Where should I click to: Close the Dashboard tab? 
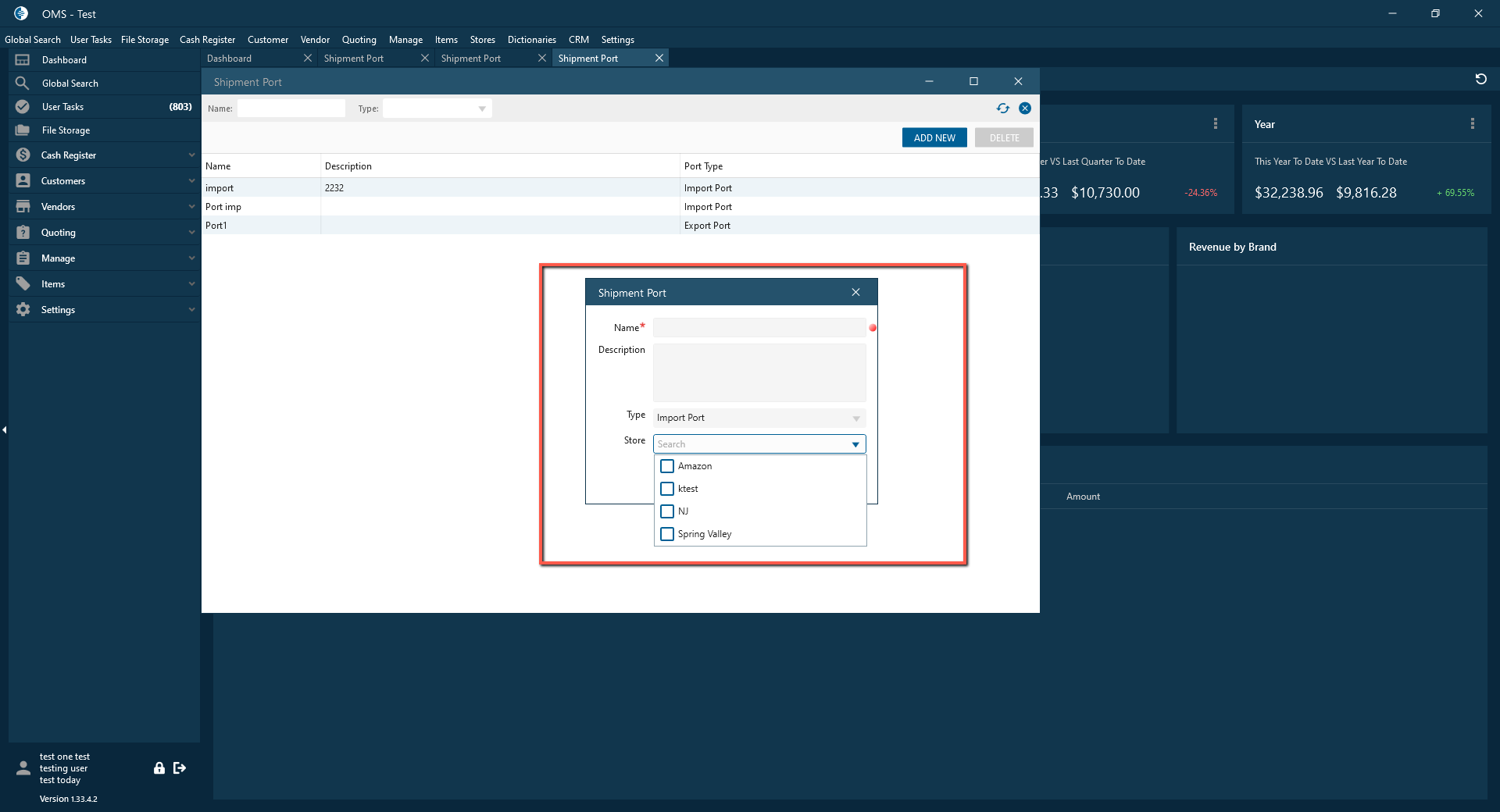[308, 59]
